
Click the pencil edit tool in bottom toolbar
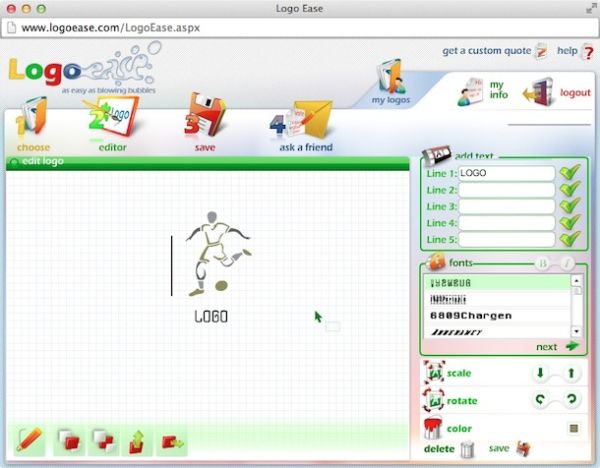point(30,440)
